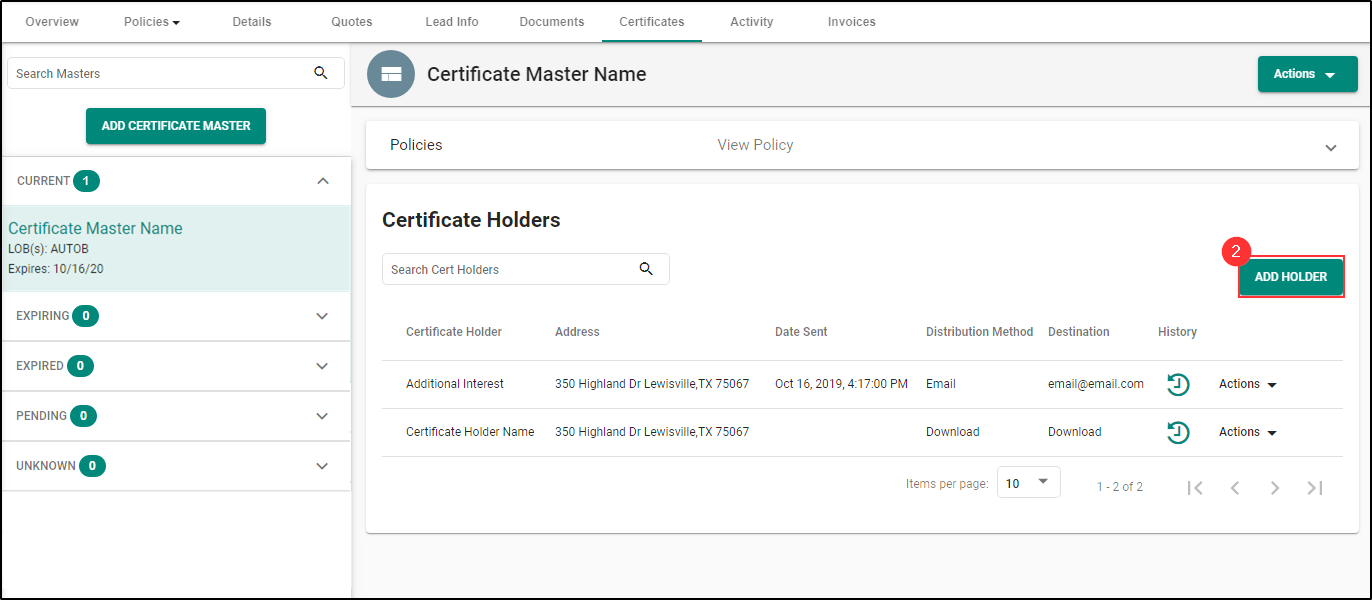The width and height of the screenshot is (1372, 600).
Task: Go to the previous page of holders
Action: [x=1235, y=487]
